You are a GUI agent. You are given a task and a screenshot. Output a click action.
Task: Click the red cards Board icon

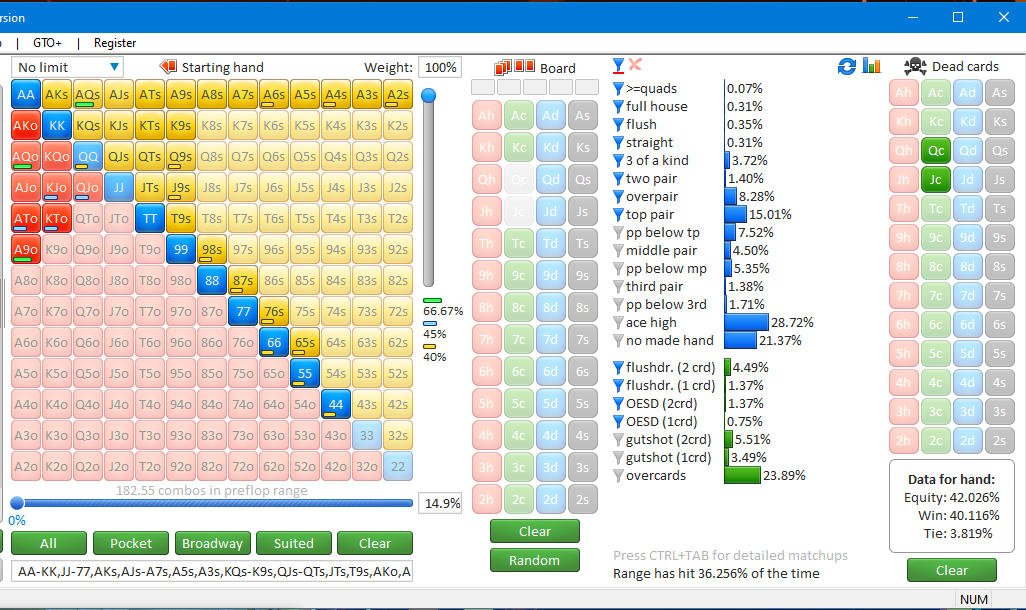coord(515,67)
